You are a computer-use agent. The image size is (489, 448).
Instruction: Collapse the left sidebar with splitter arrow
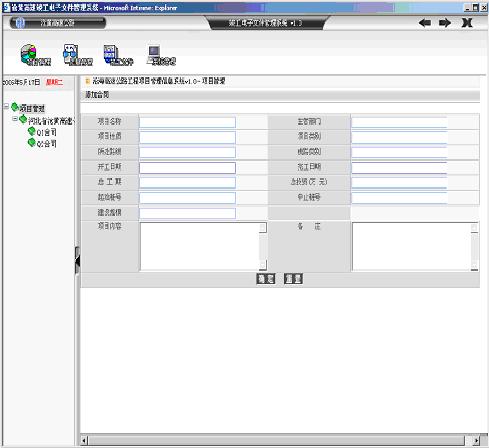[77, 260]
